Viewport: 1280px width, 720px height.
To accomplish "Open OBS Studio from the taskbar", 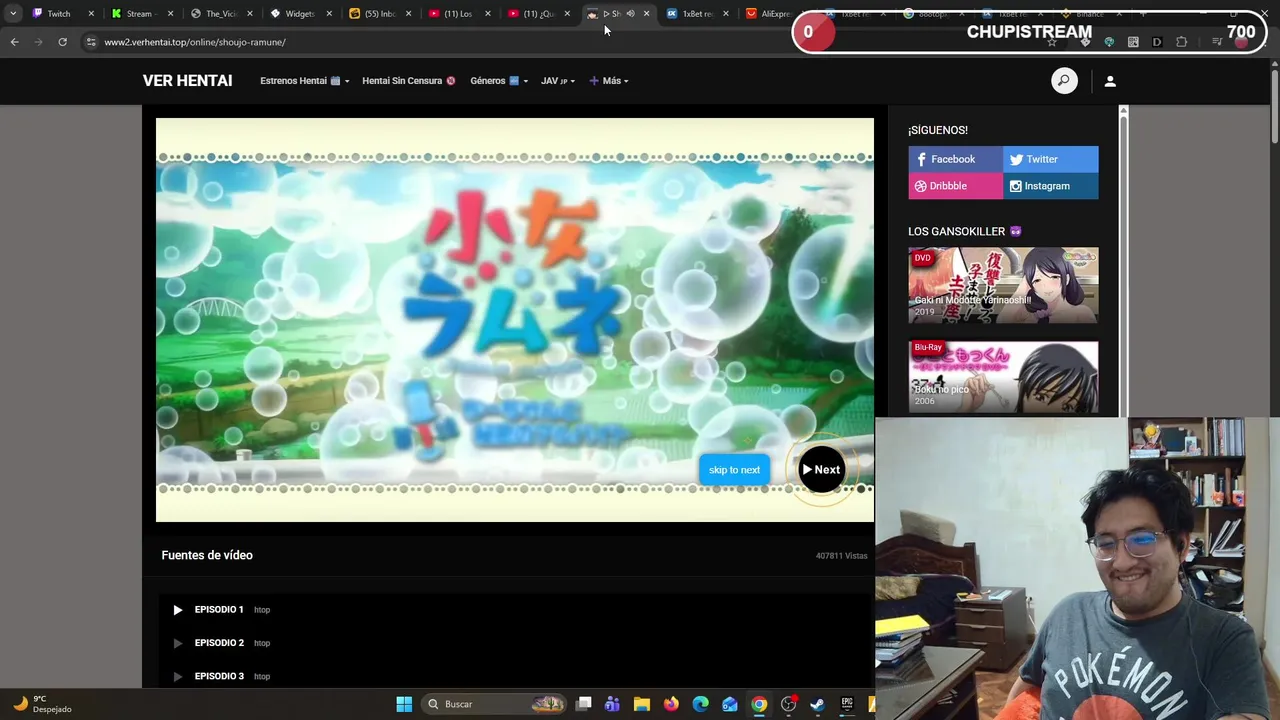I will pyautogui.click(x=788, y=704).
